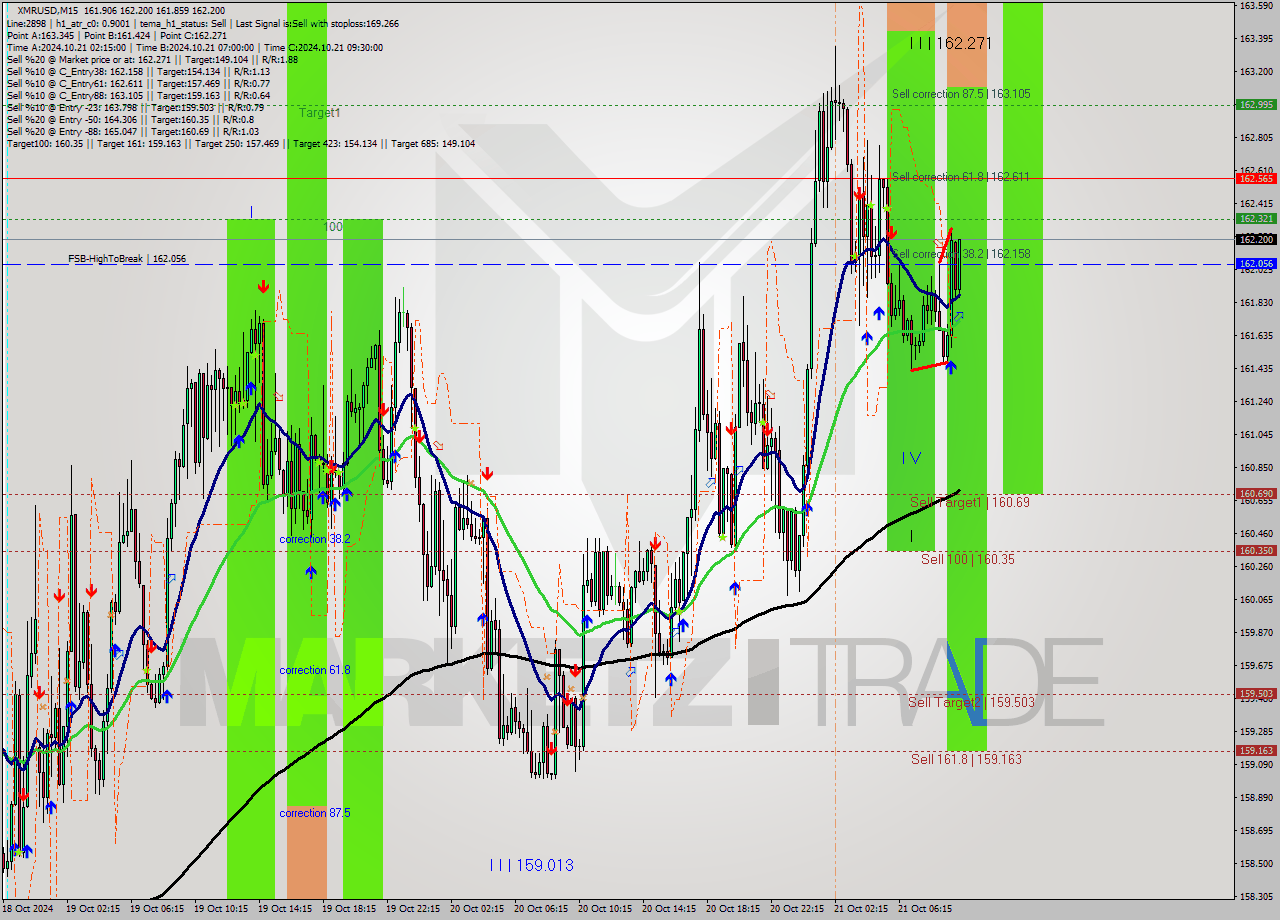Screen dimensions: 1280x920
Task: Click the 158.500 price axis value
Action: pos(1256,863)
